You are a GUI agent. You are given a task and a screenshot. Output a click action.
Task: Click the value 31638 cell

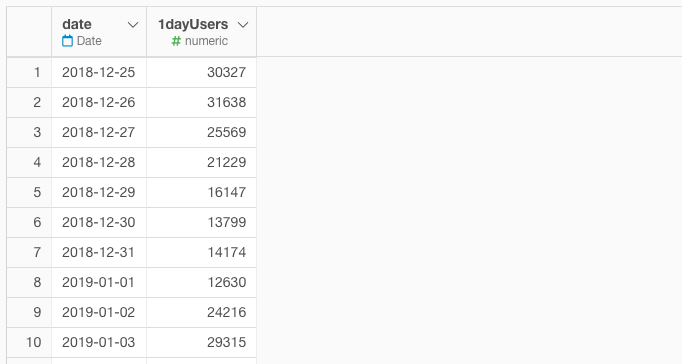[x=202, y=102]
